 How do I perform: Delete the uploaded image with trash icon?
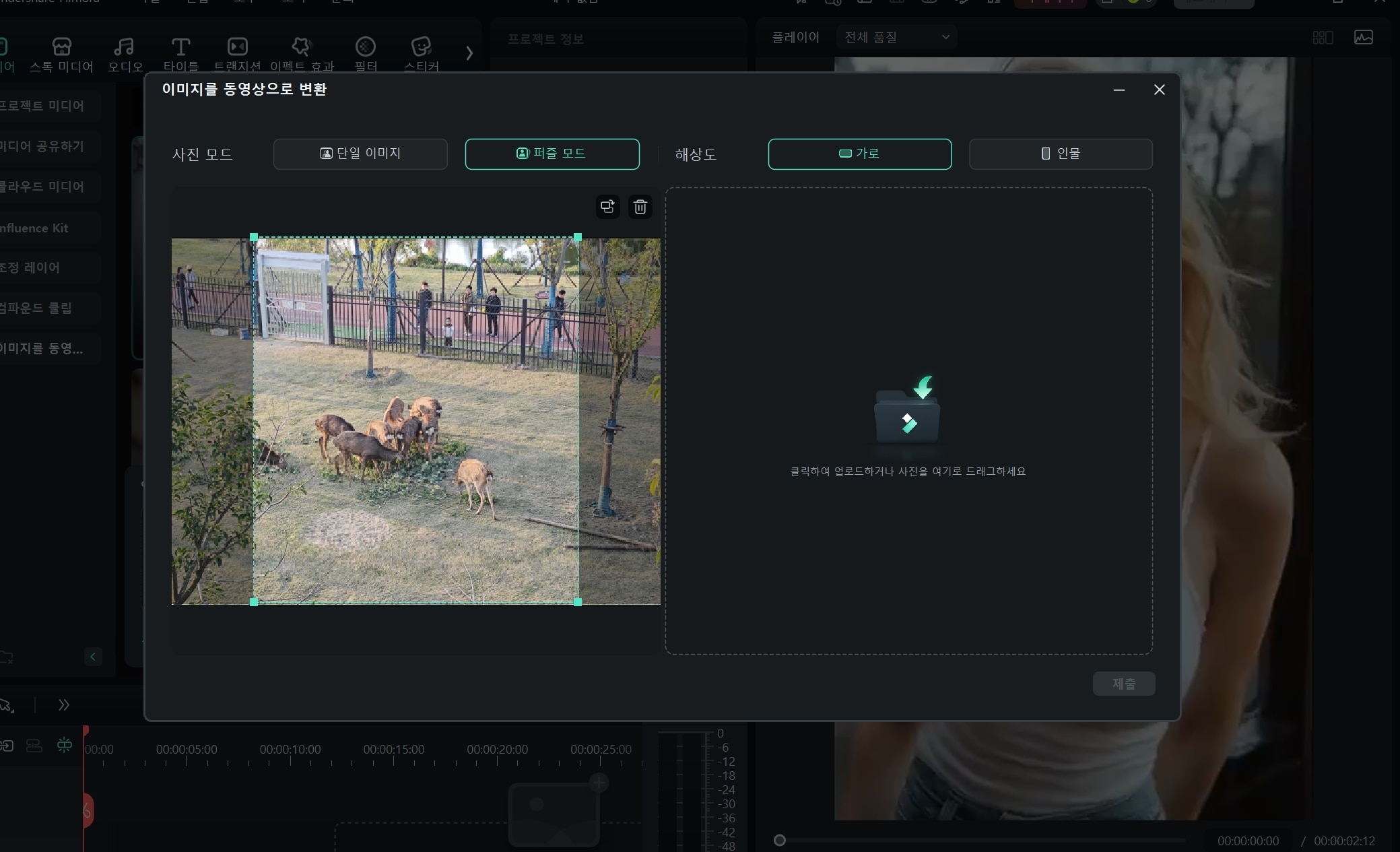point(640,206)
